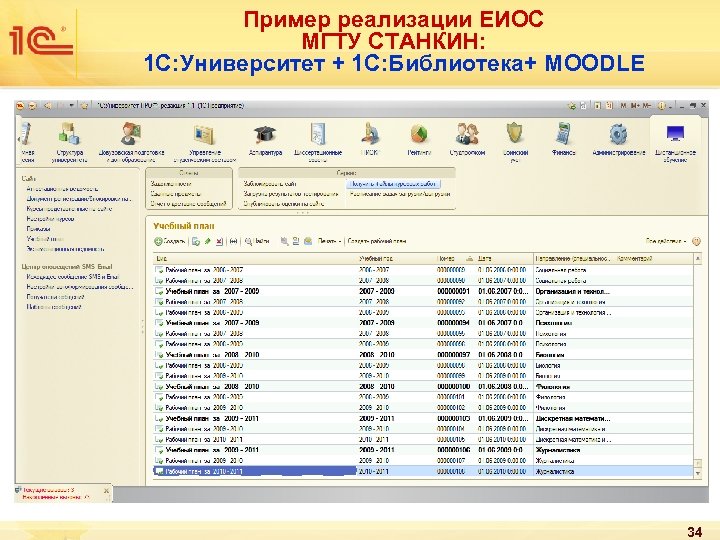720x540 pixels.
Task: Open the Студгородок section
Action: click(467, 141)
